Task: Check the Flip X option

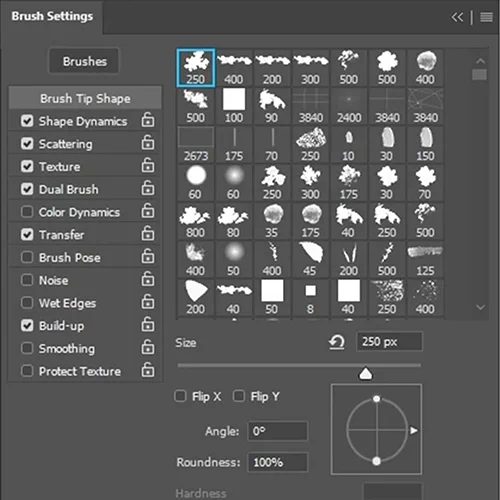Action: point(180,396)
